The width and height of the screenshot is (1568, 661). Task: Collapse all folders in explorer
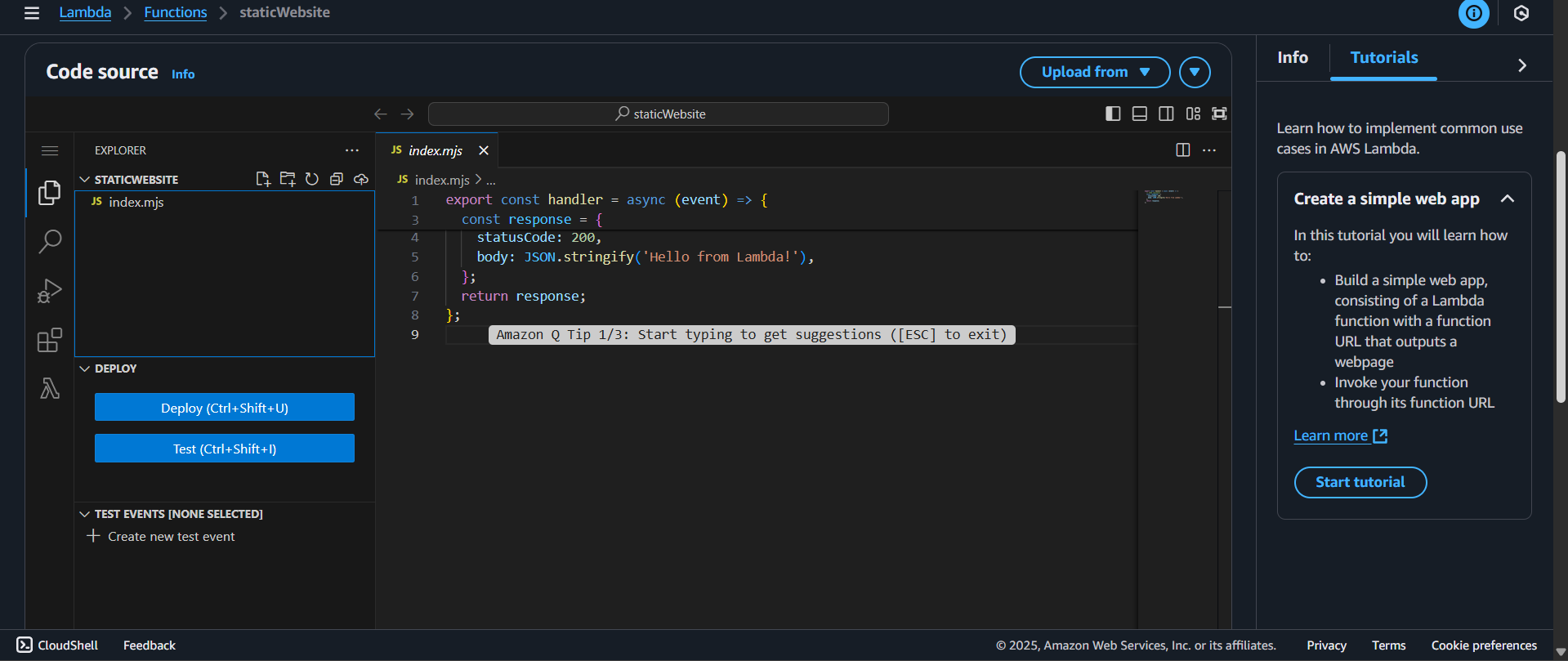click(337, 179)
